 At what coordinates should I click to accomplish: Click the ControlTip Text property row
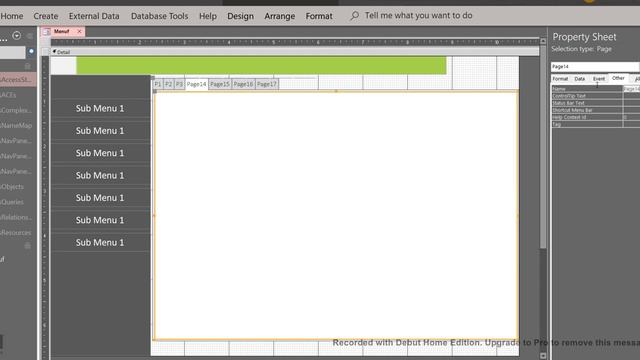[x=596, y=96]
